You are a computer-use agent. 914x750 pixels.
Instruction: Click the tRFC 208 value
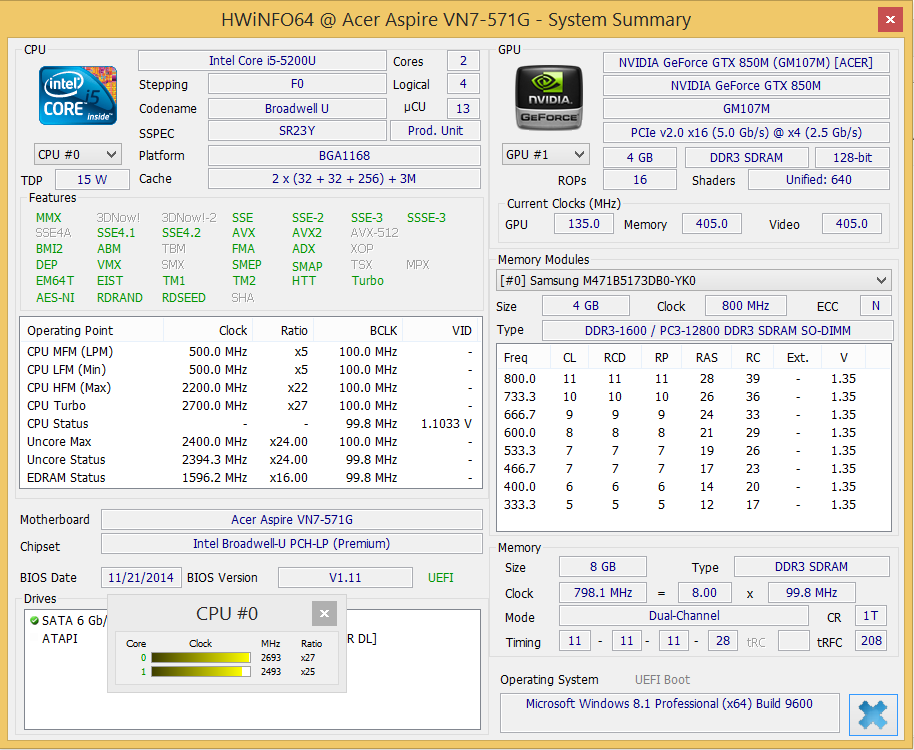point(871,641)
